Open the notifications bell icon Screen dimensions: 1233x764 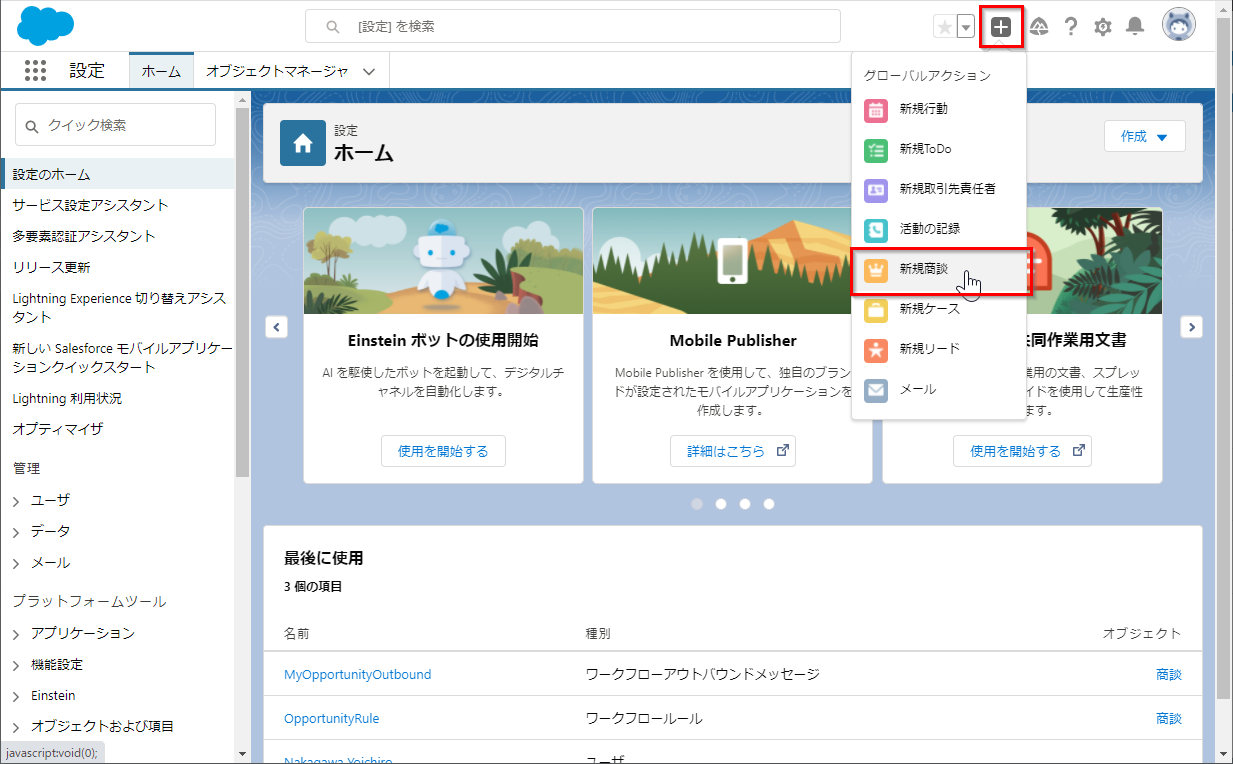1135,27
